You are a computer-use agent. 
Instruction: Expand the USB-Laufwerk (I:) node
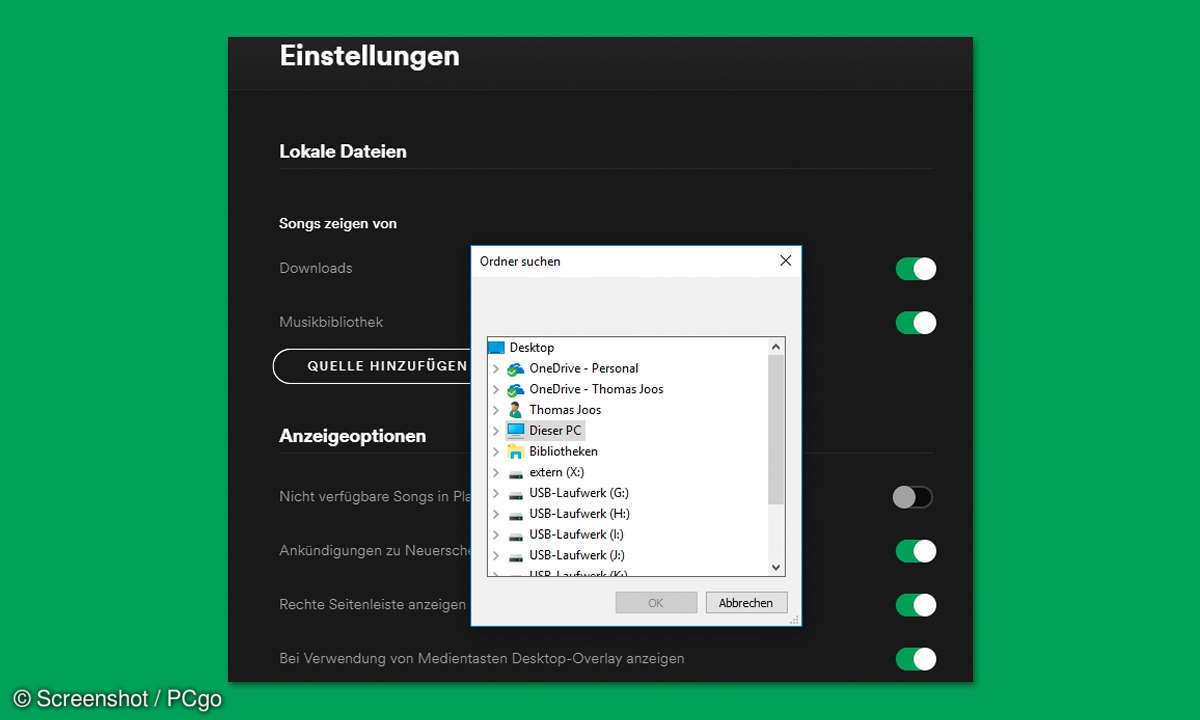[x=496, y=535]
